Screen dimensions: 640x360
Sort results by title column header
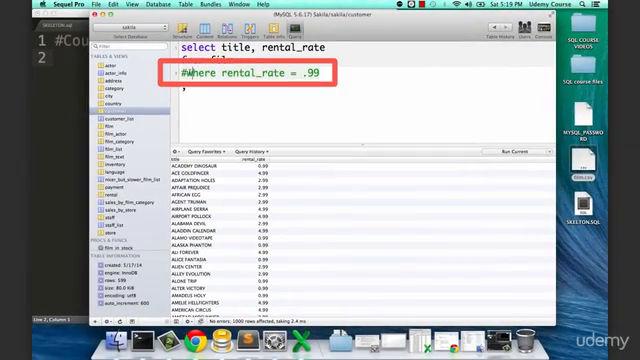(x=204, y=159)
